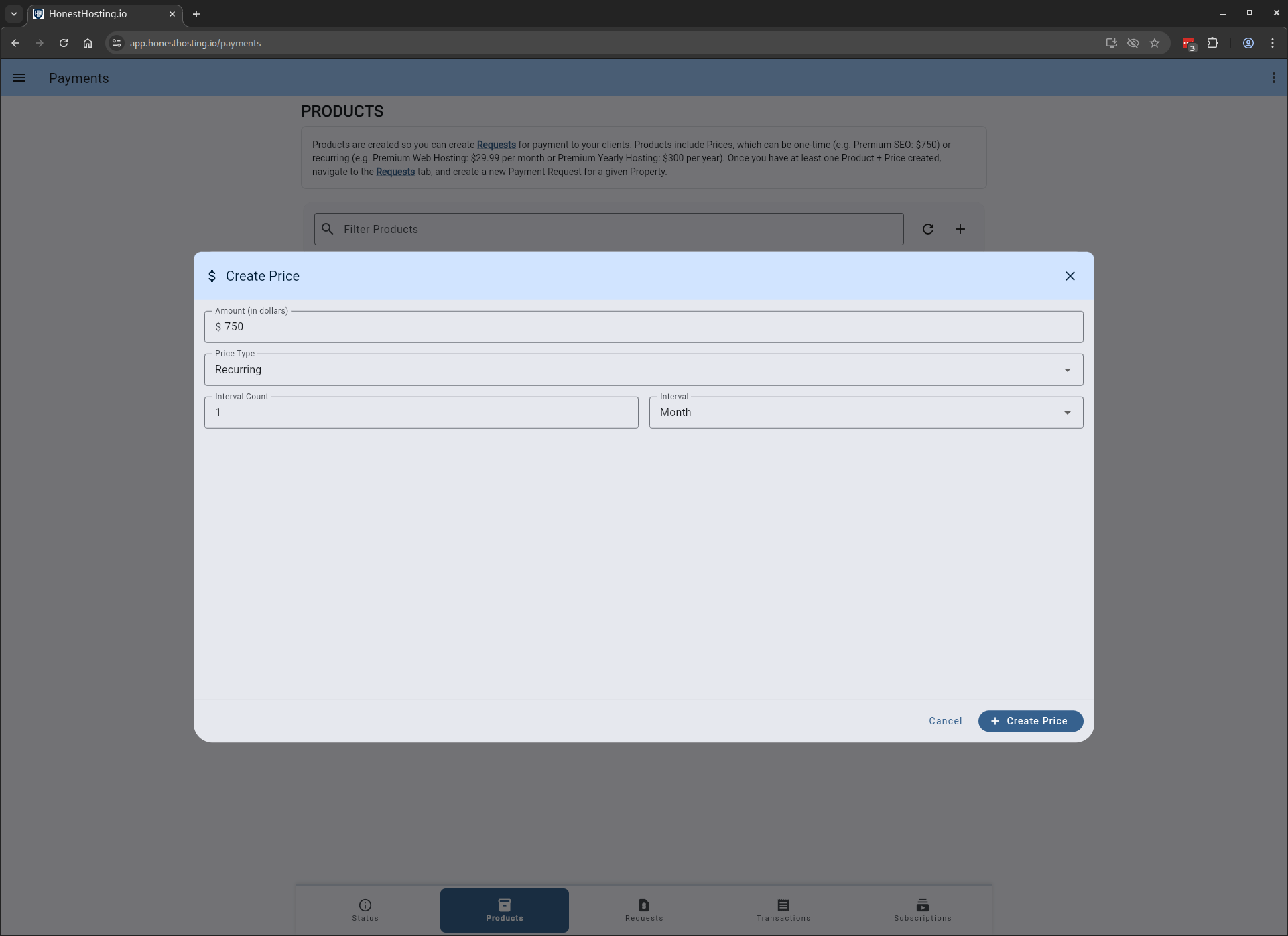Open the browser extensions puzzle icon
The width and height of the screenshot is (1288, 936).
click(1212, 43)
